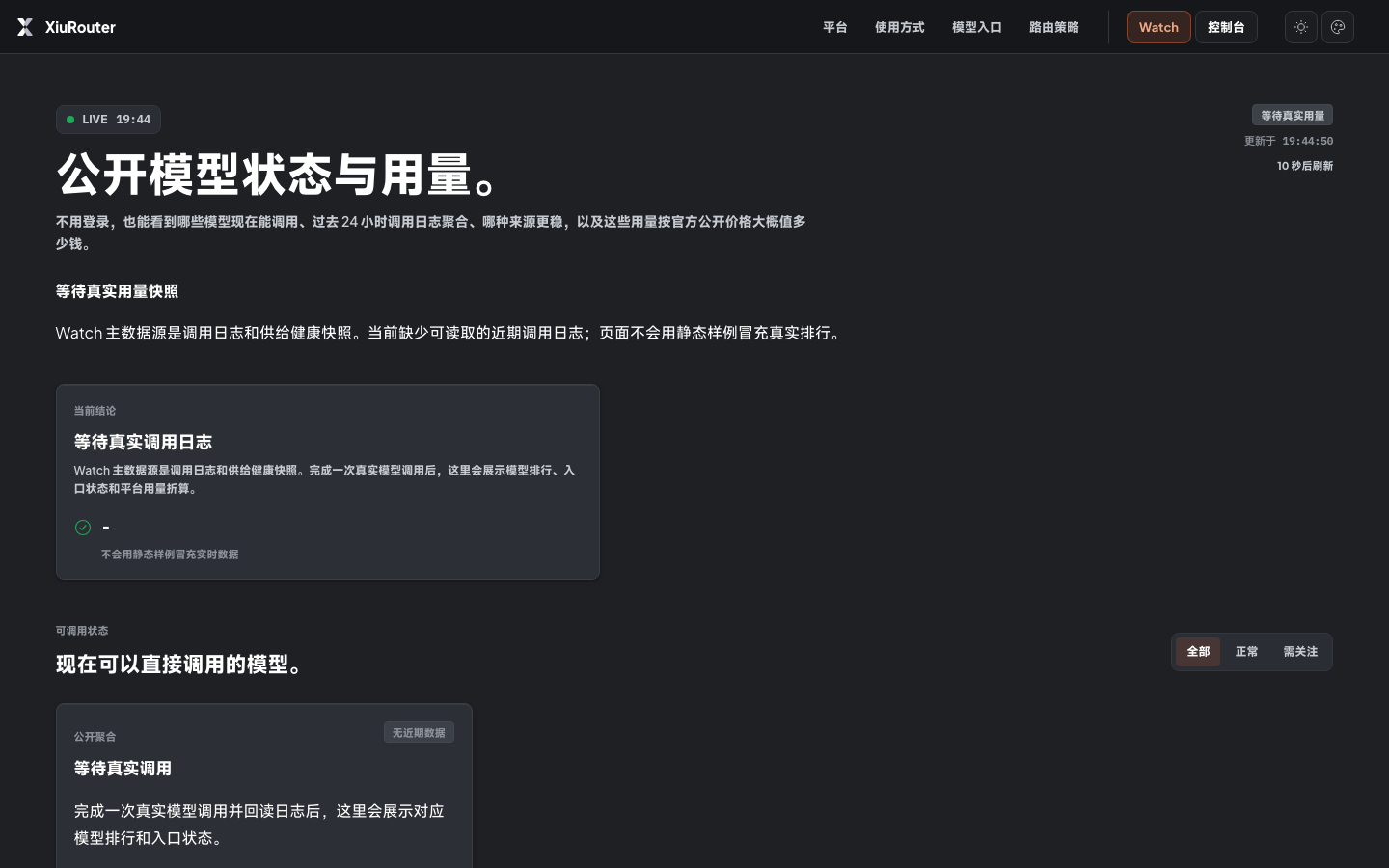
Task: Click the 等待真实用量快照 subheading
Action: click(117, 291)
